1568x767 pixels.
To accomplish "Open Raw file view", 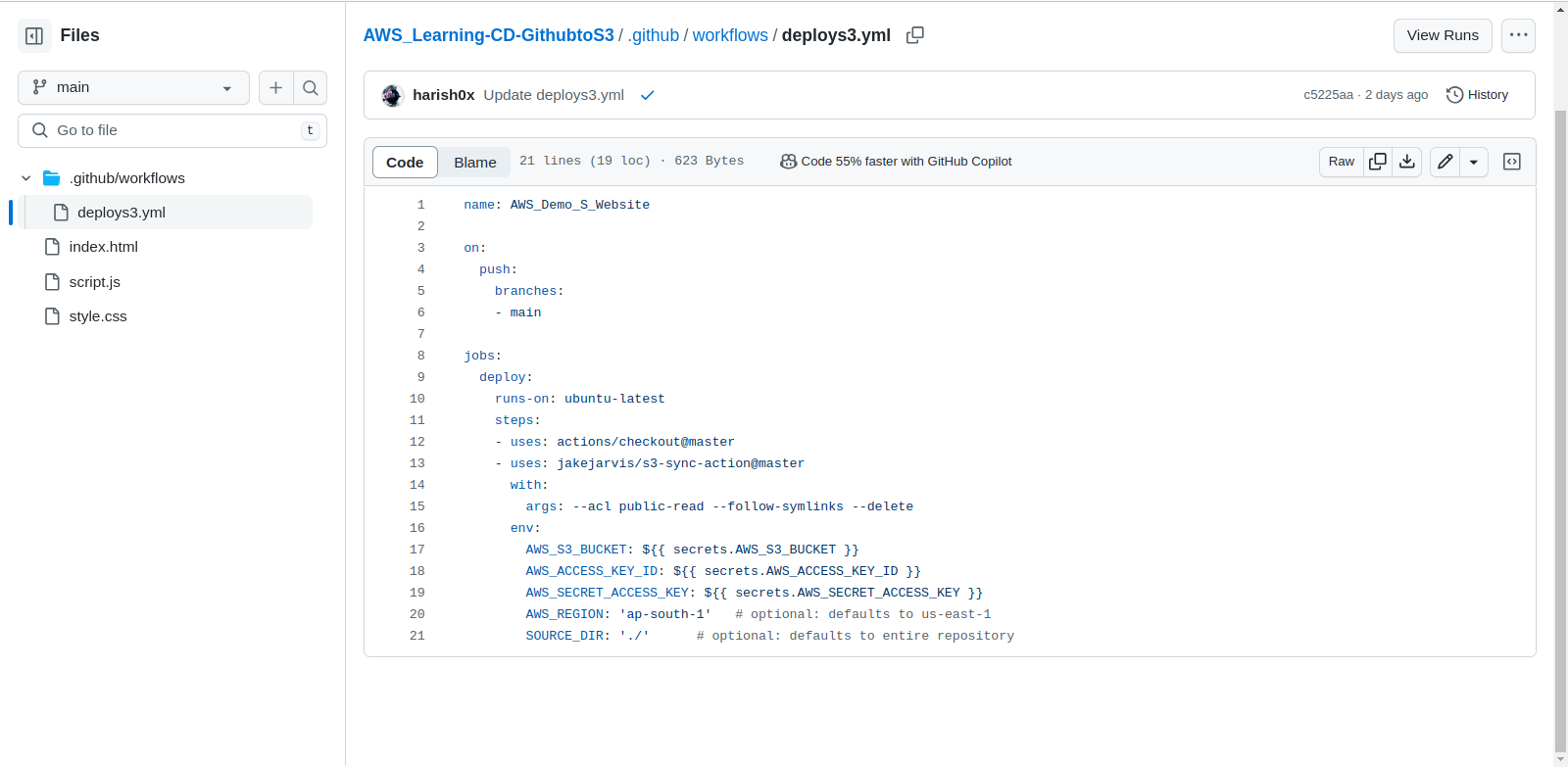I will click(x=1342, y=162).
